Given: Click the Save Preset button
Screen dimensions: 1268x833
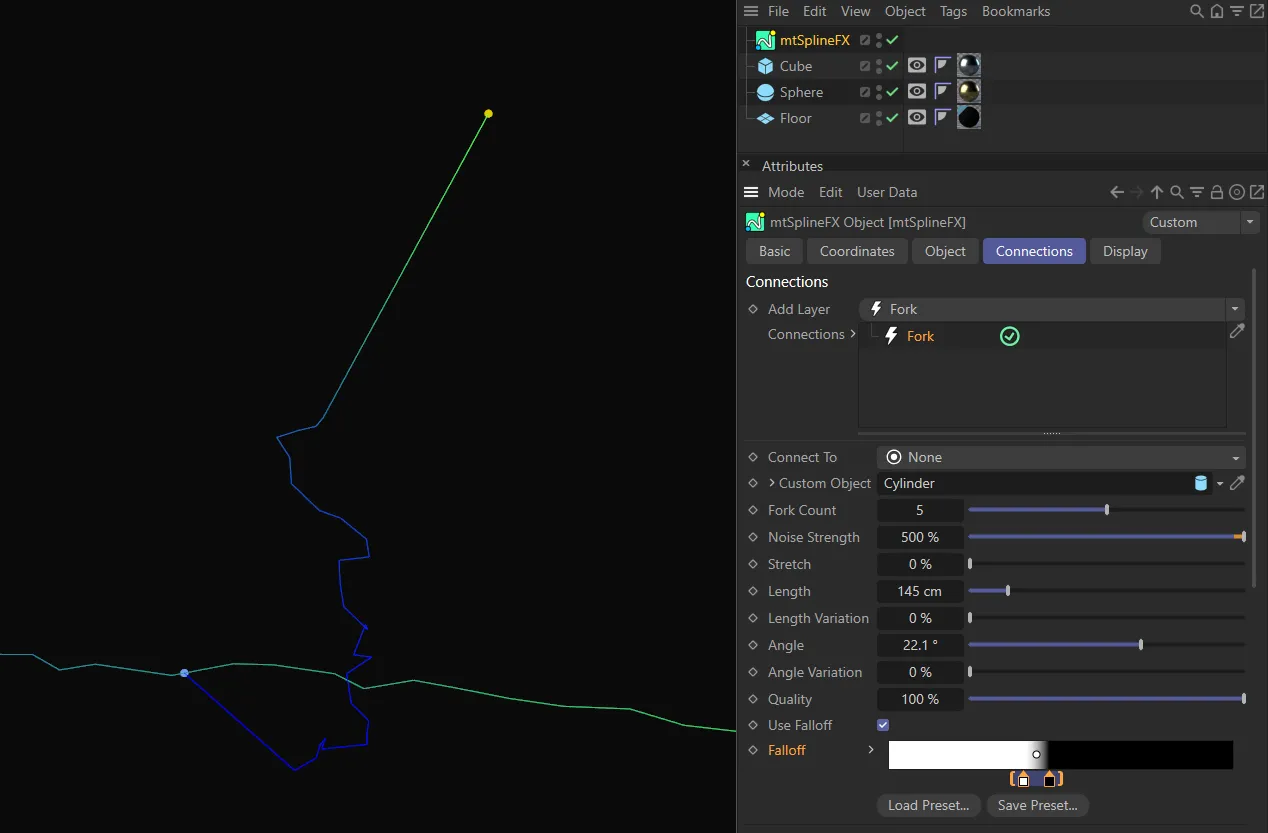Looking at the screenshot, I should [1037, 805].
